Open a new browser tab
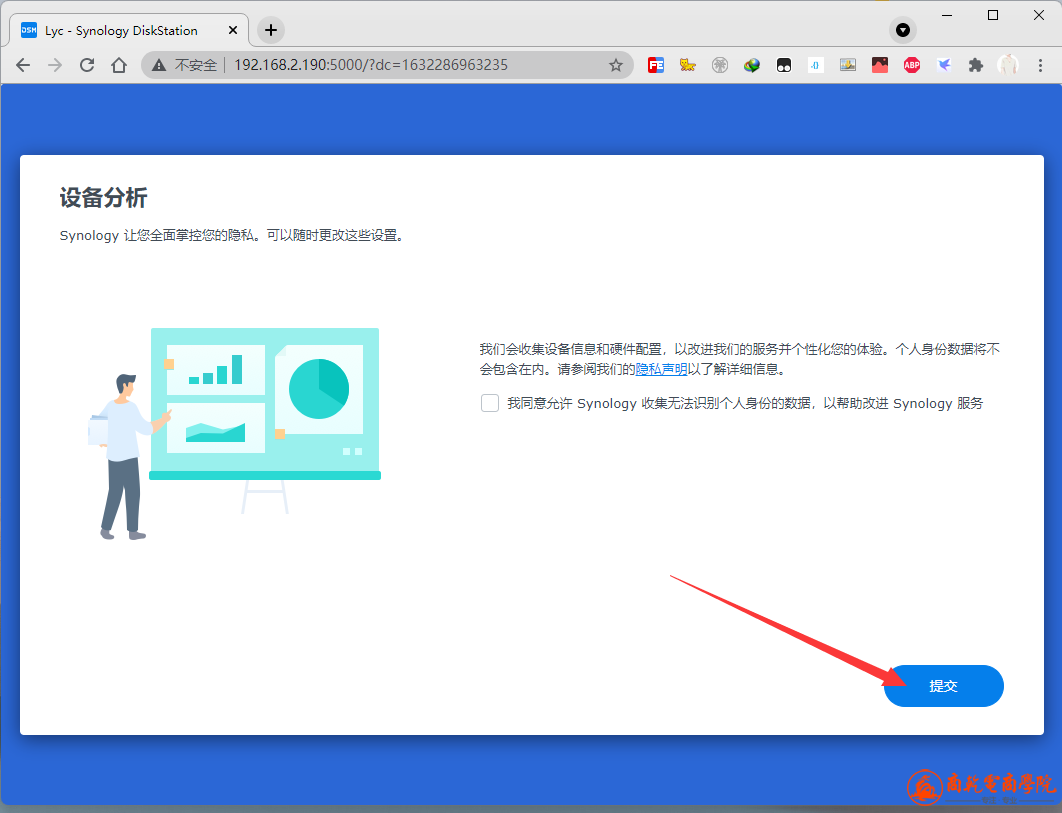 (x=271, y=30)
